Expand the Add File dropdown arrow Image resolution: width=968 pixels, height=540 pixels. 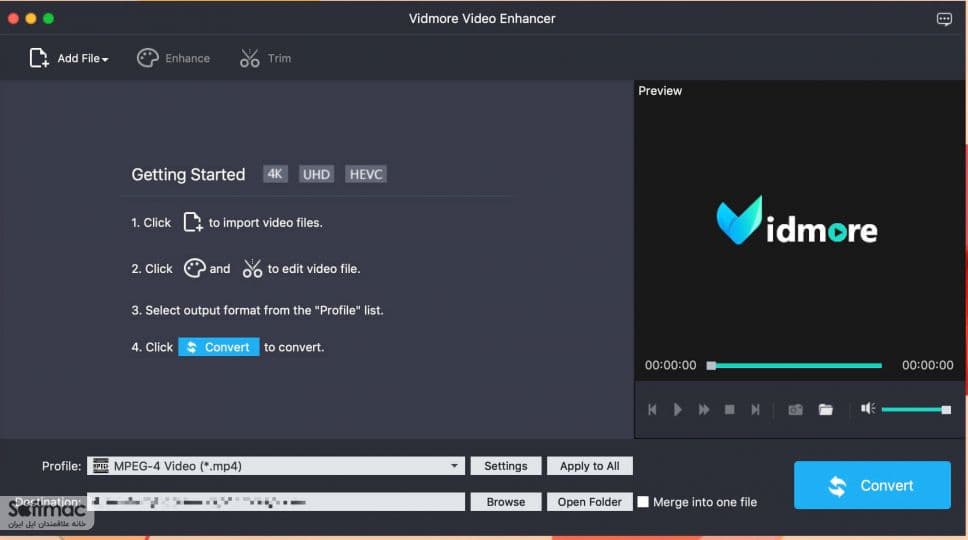point(105,59)
